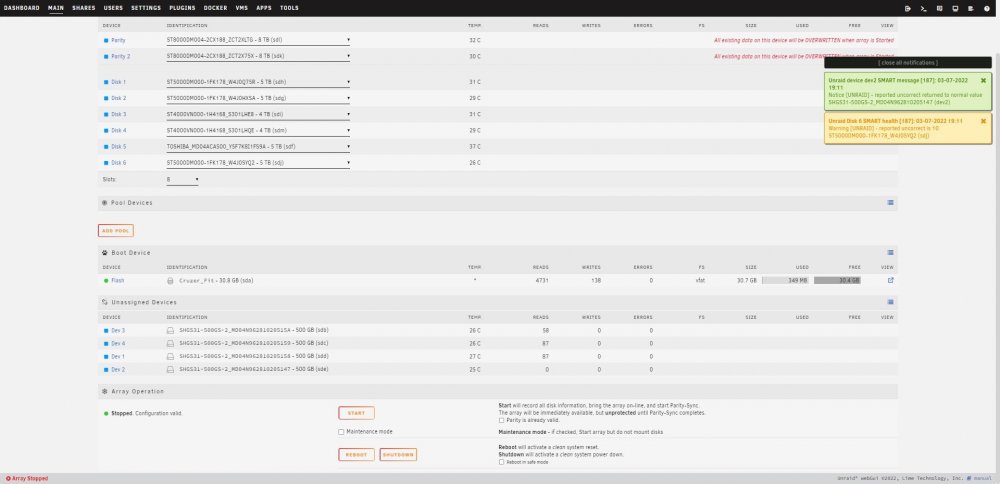Click the blue status square next to Dev 2

pos(106,369)
